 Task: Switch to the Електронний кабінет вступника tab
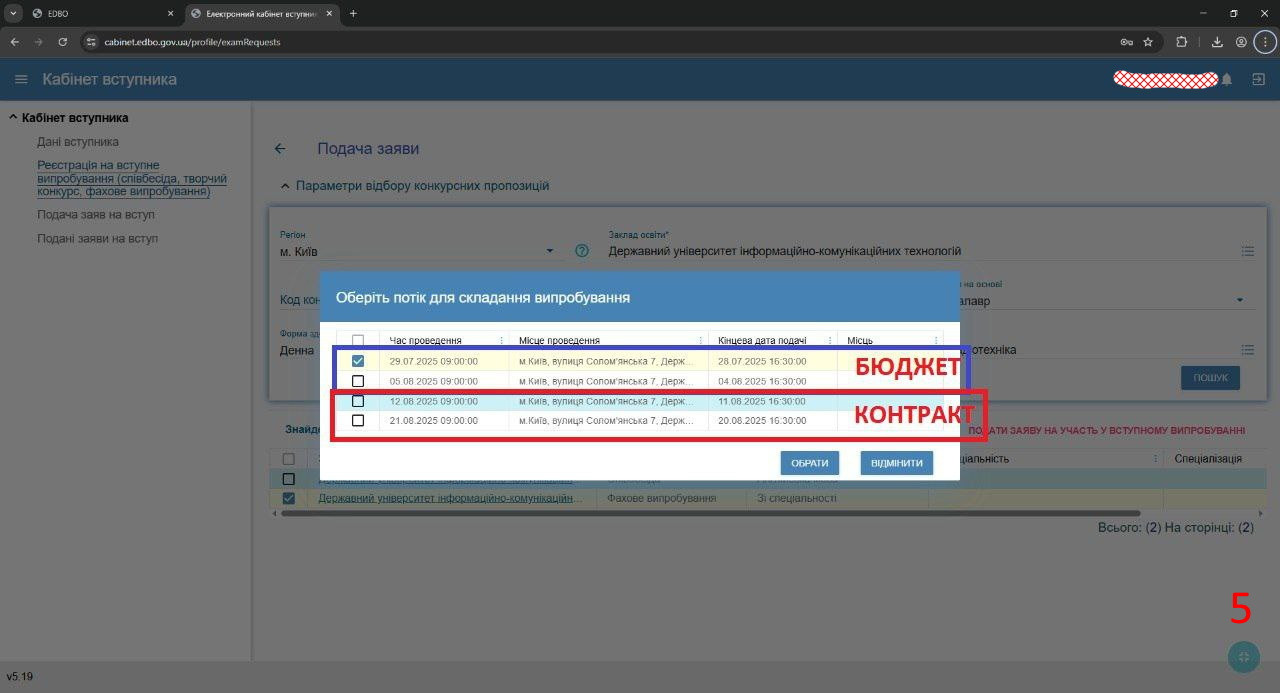tap(263, 14)
